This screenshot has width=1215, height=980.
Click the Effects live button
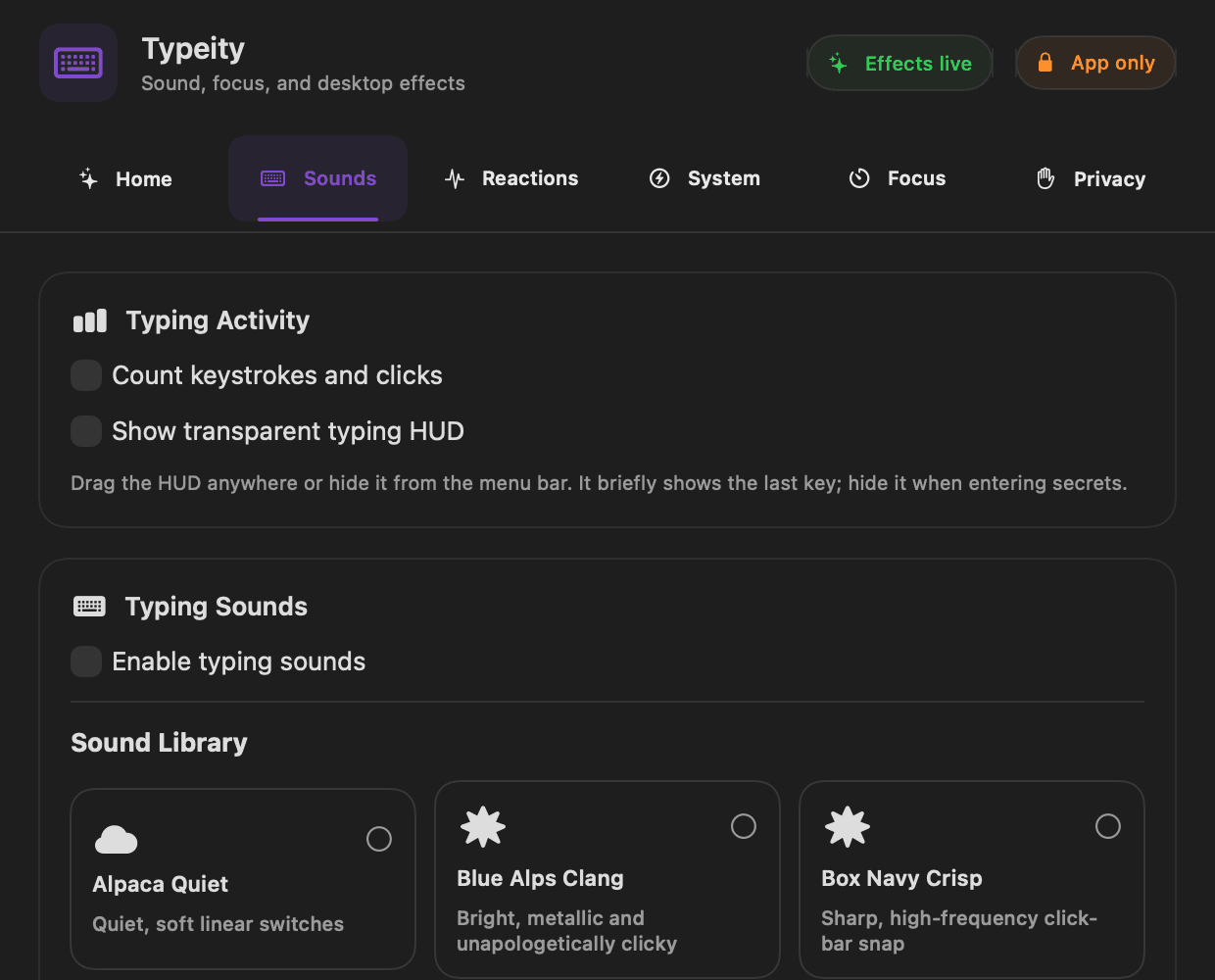coord(899,63)
